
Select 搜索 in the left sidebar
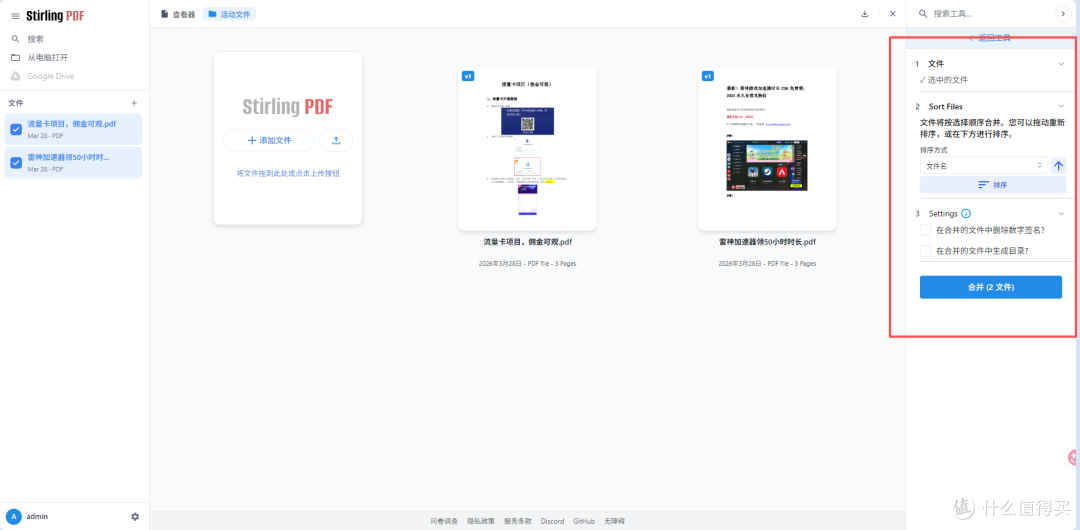36,39
